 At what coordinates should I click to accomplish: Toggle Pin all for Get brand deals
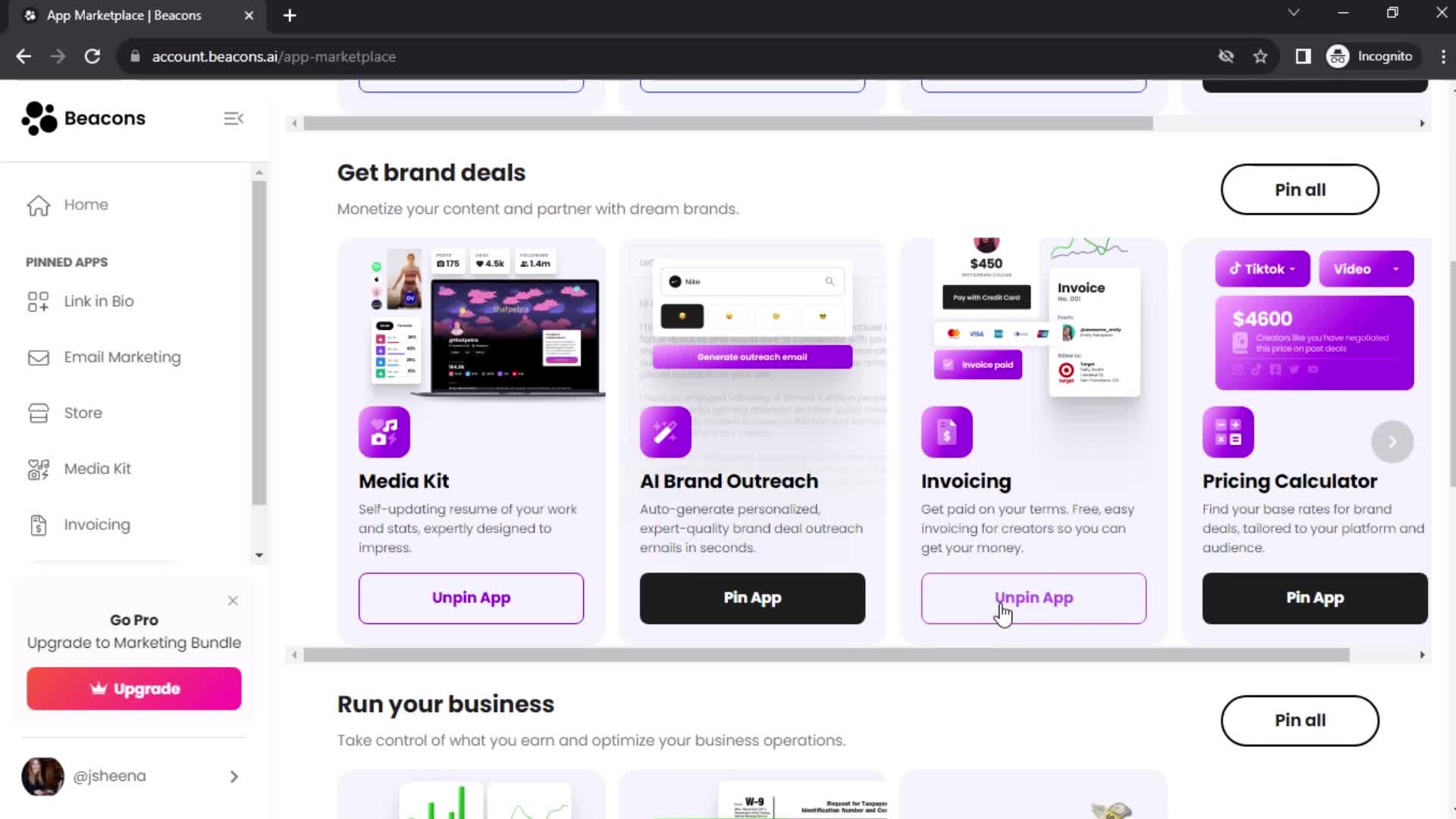(1300, 189)
